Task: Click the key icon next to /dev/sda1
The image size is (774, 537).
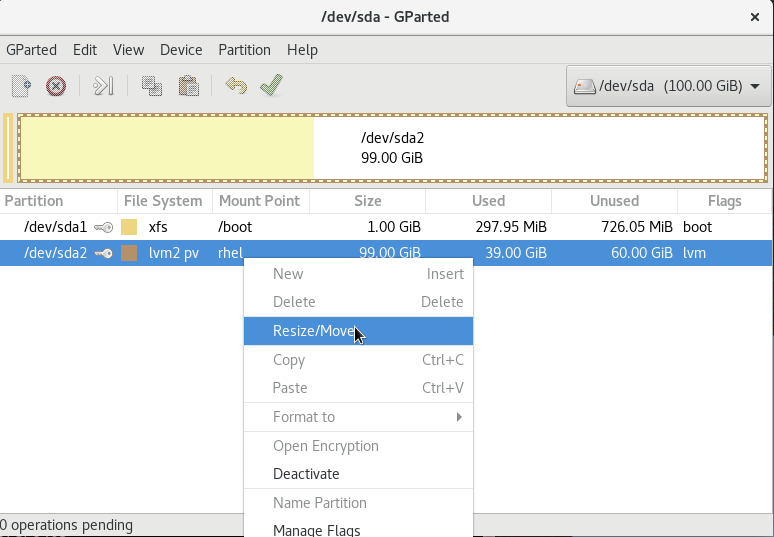Action: click(104, 227)
